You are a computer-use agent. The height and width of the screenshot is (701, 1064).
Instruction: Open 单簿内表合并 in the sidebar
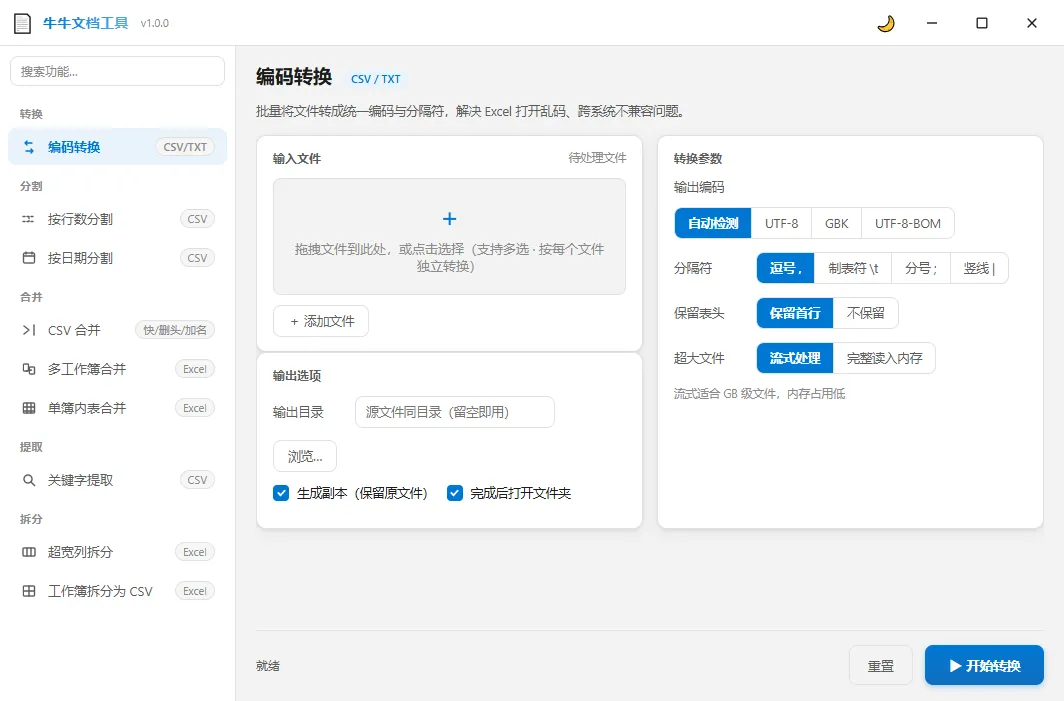117,408
